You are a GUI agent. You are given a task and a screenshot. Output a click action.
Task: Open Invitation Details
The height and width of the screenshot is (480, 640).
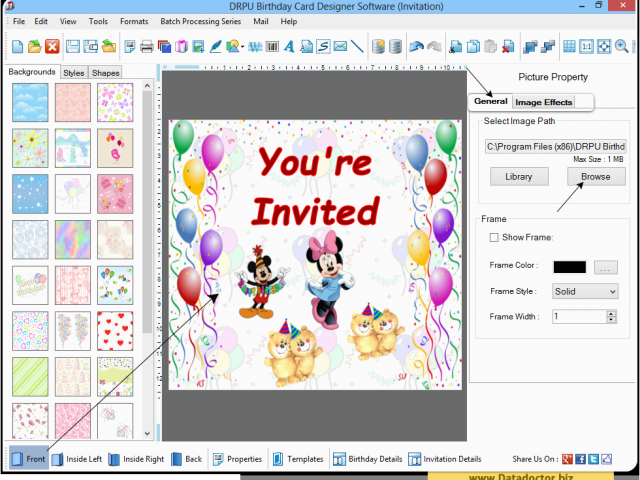[x=445, y=459]
